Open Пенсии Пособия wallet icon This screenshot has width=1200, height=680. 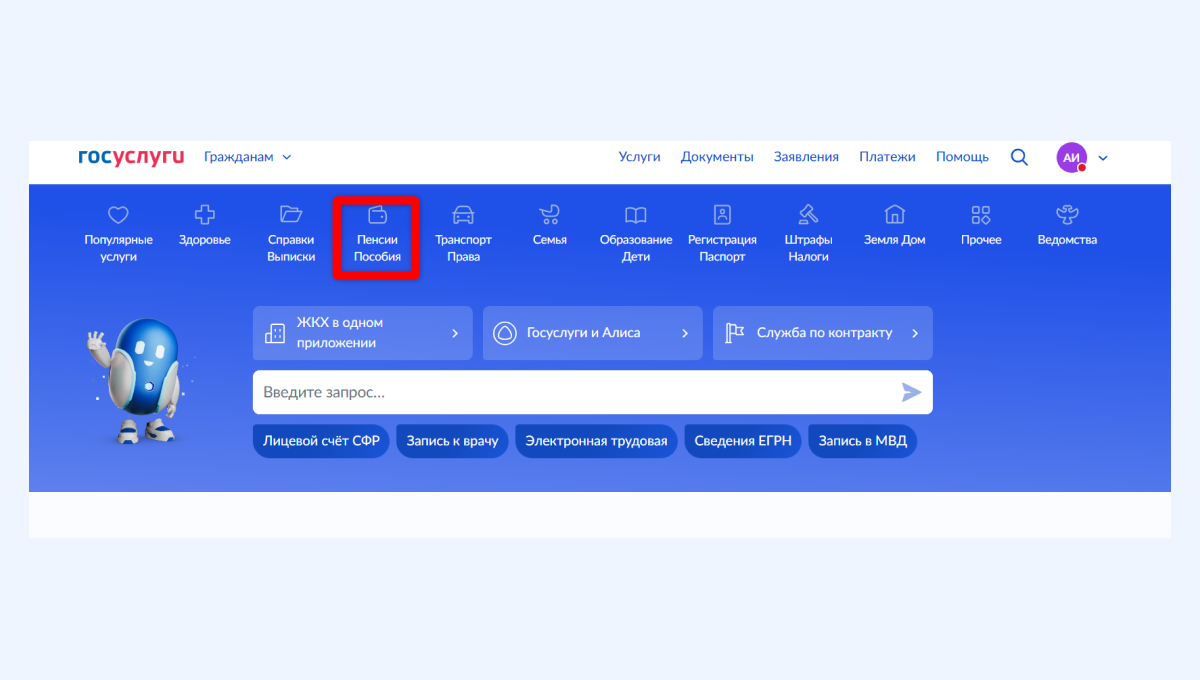pos(377,214)
